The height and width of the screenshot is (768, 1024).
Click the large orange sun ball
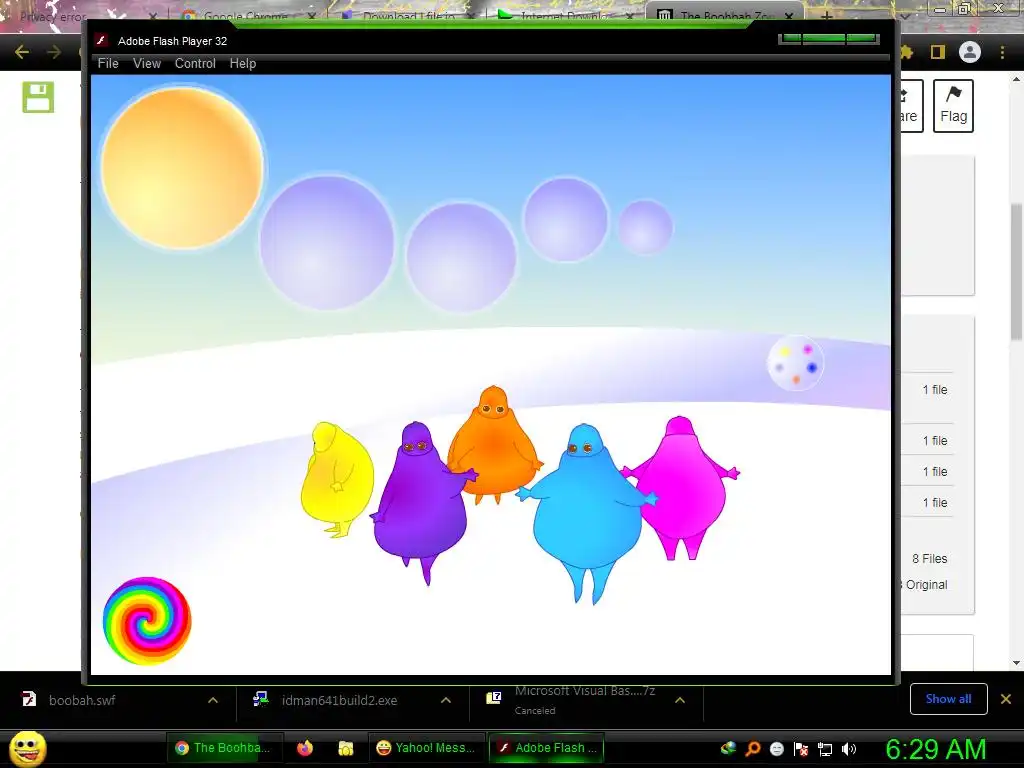182,168
